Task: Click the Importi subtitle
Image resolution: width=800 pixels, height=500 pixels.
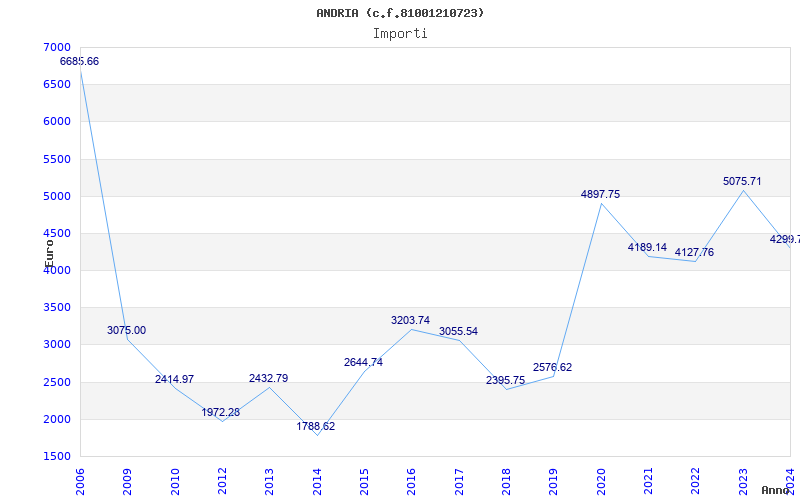Action: coord(400,33)
